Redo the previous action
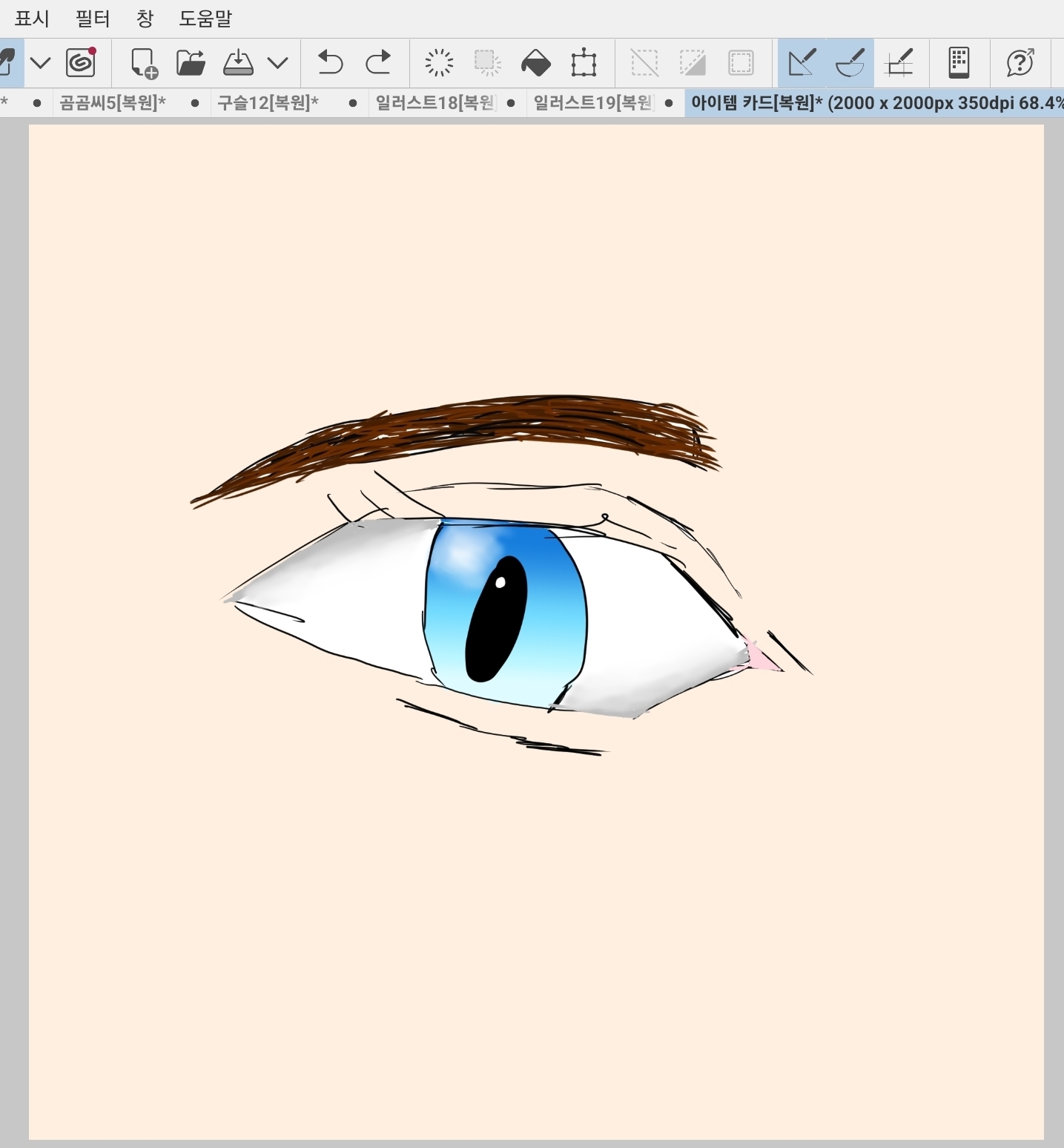The image size is (1064, 1148). (378, 63)
